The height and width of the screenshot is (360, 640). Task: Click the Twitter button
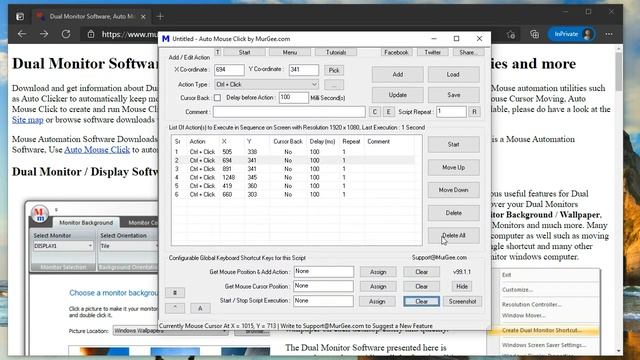[x=432, y=52]
